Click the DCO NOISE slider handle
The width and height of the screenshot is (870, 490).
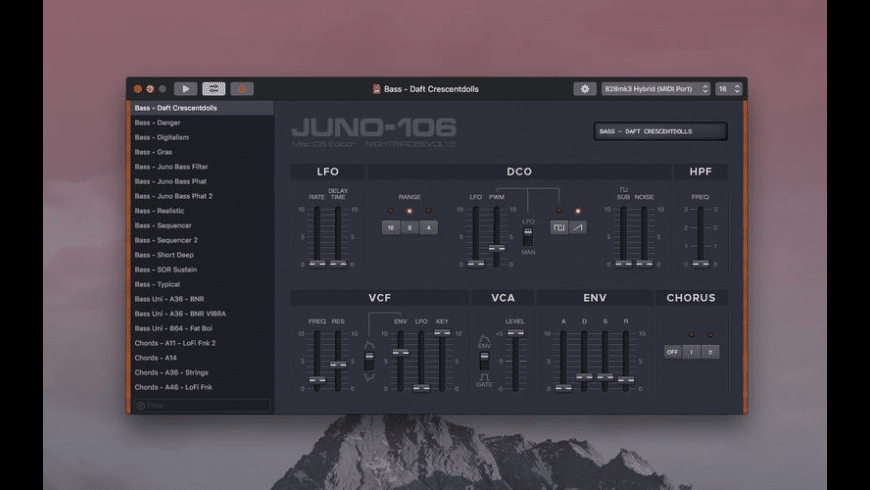coord(644,264)
